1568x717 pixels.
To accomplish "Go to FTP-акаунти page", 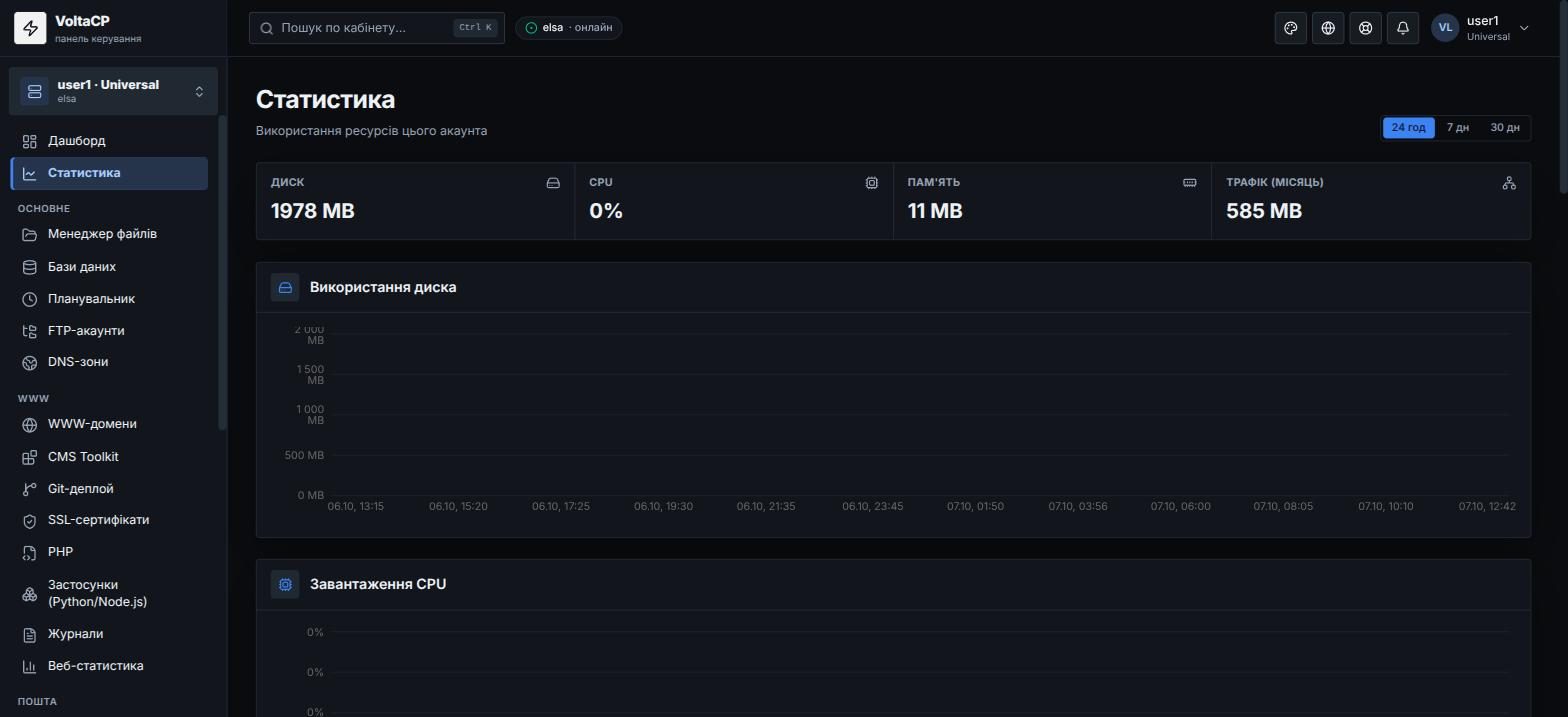I will coord(109,331).
